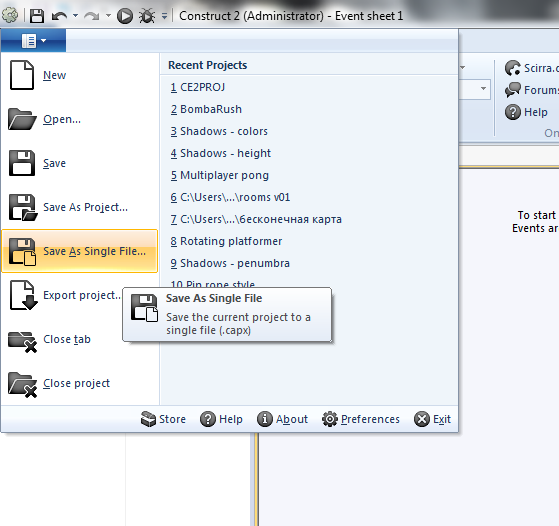Click the Save As Project icon
The width and height of the screenshot is (559, 526).
(23, 207)
